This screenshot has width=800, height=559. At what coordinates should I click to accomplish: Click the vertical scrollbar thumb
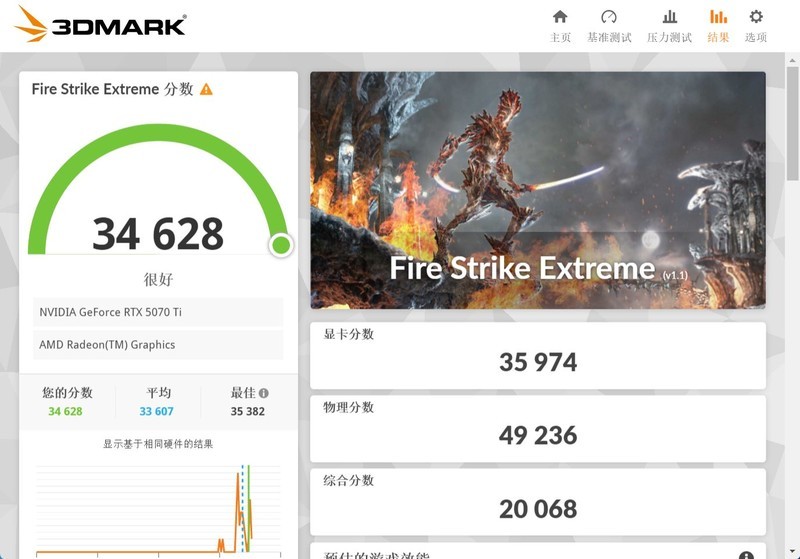click(x=792, y=122)
